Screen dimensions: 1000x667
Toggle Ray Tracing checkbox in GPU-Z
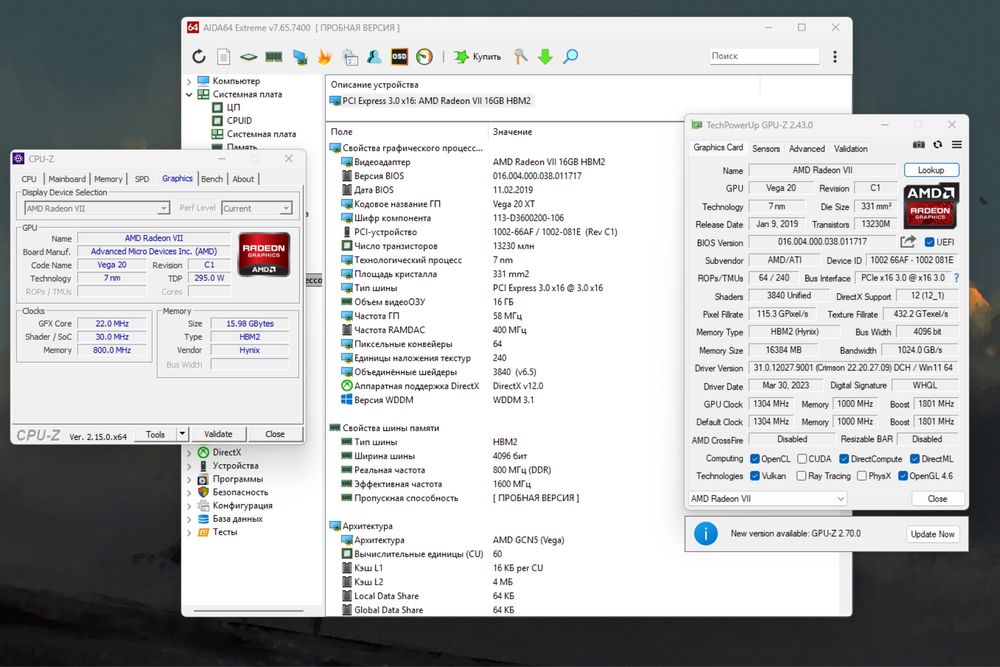click(x=801, y=476)
